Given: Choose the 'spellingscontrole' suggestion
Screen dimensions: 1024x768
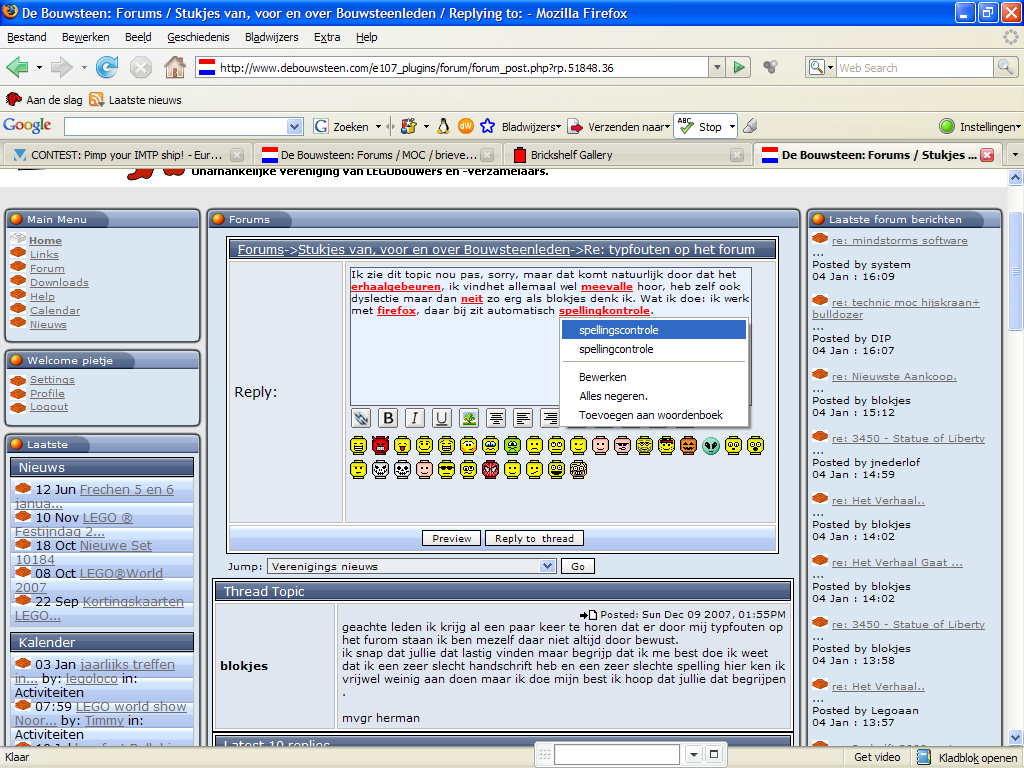Looking at the screenshot, I should 654,330.
